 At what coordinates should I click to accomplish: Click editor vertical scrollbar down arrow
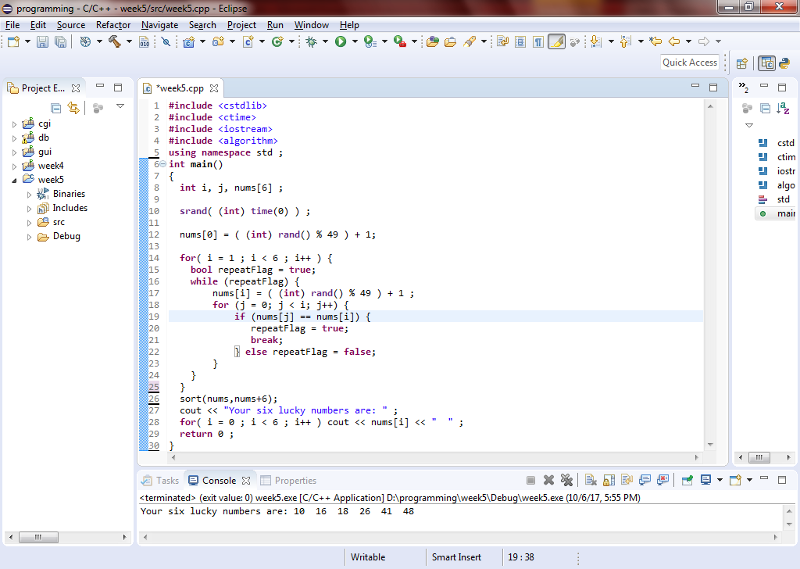[710, 444]
